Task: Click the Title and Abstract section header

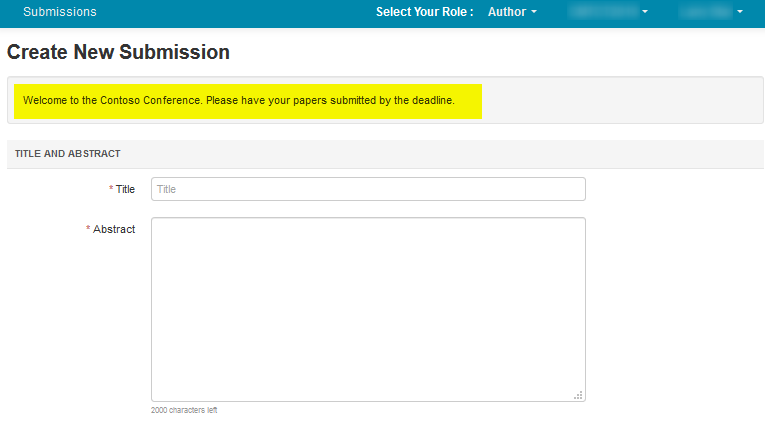Action: 68,154
